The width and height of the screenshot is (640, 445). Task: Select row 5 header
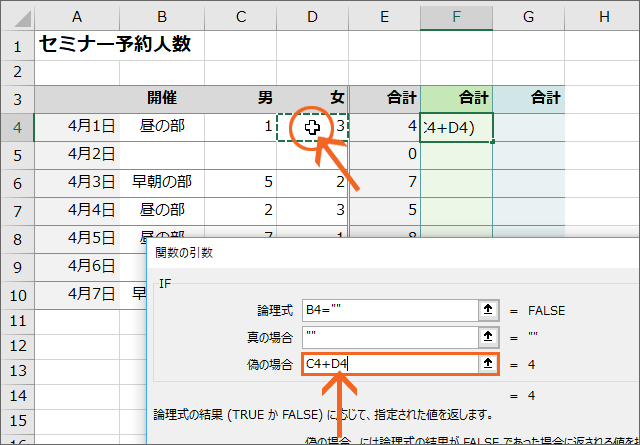point(17,155)
